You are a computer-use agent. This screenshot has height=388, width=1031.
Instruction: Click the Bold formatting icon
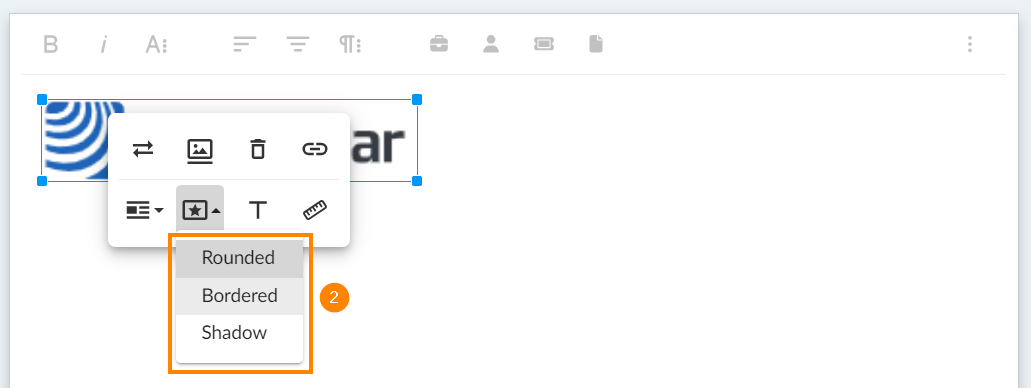(x=51, y=45)
